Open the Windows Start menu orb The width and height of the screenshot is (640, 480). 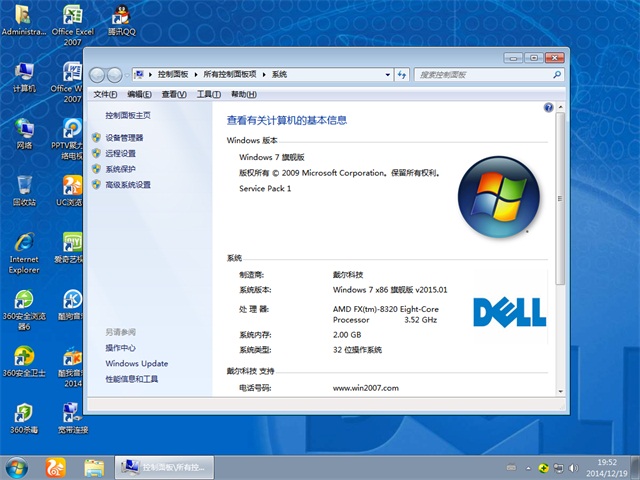coord(17,467)
